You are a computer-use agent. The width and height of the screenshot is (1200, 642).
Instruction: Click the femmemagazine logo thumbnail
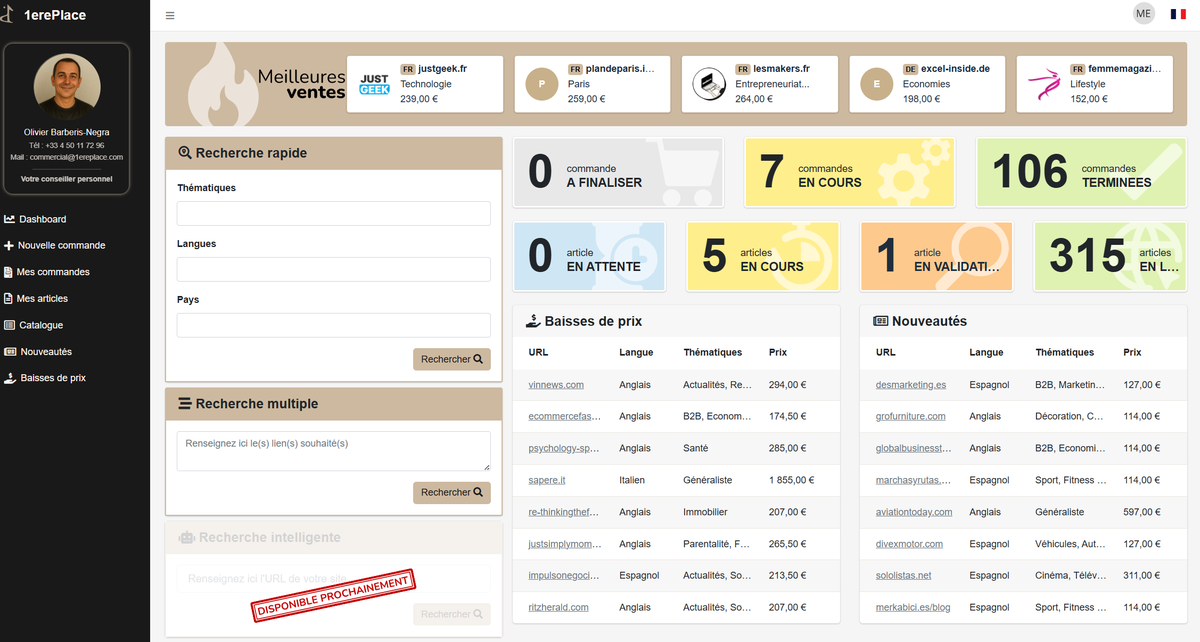click(1044, 84)
